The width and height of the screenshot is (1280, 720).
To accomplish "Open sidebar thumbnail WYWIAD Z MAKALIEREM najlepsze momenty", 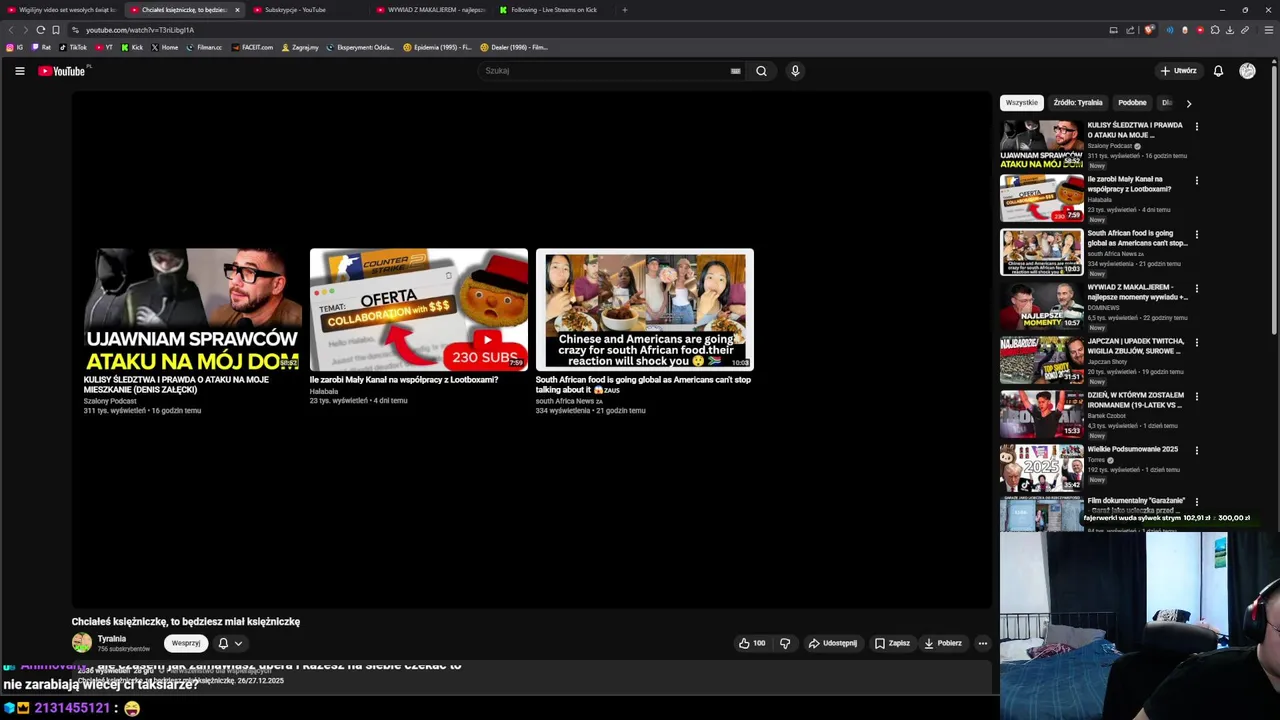I will [x=1042, y=306].
